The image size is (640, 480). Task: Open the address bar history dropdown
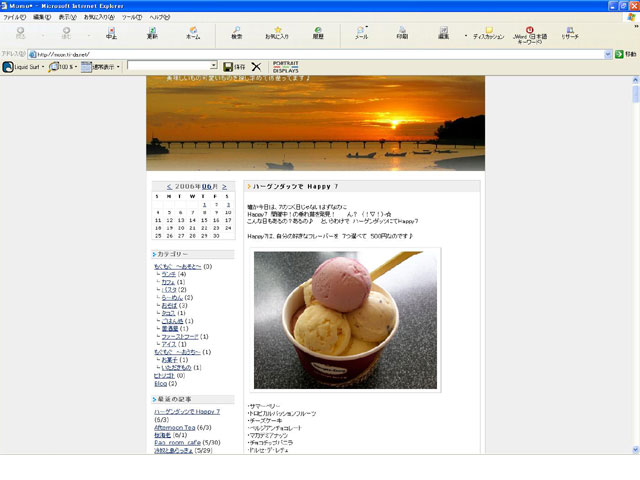click(x=608, y=54)
